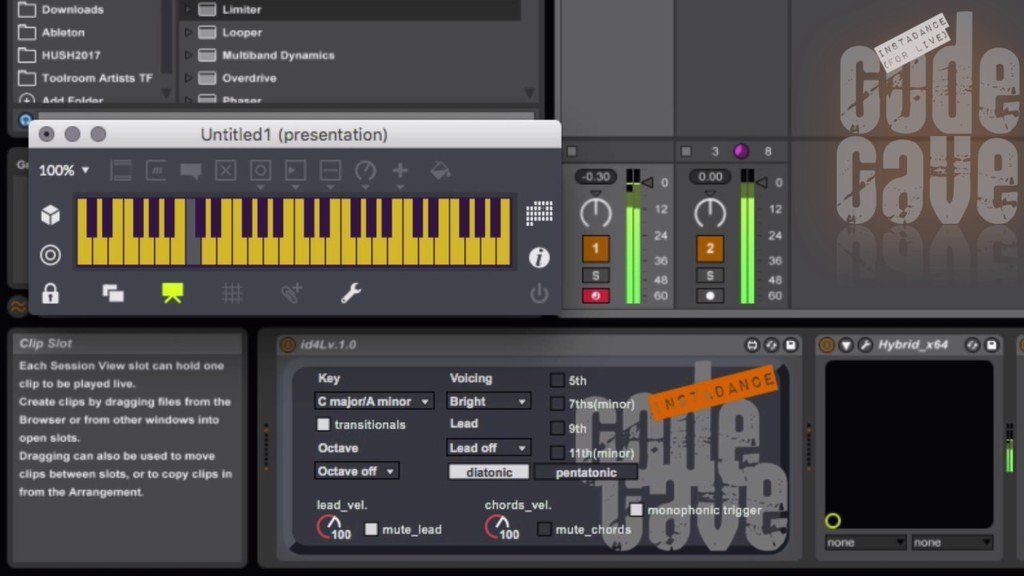Open the Hybrid_x64 wrench icon

(x=865, y=345)
